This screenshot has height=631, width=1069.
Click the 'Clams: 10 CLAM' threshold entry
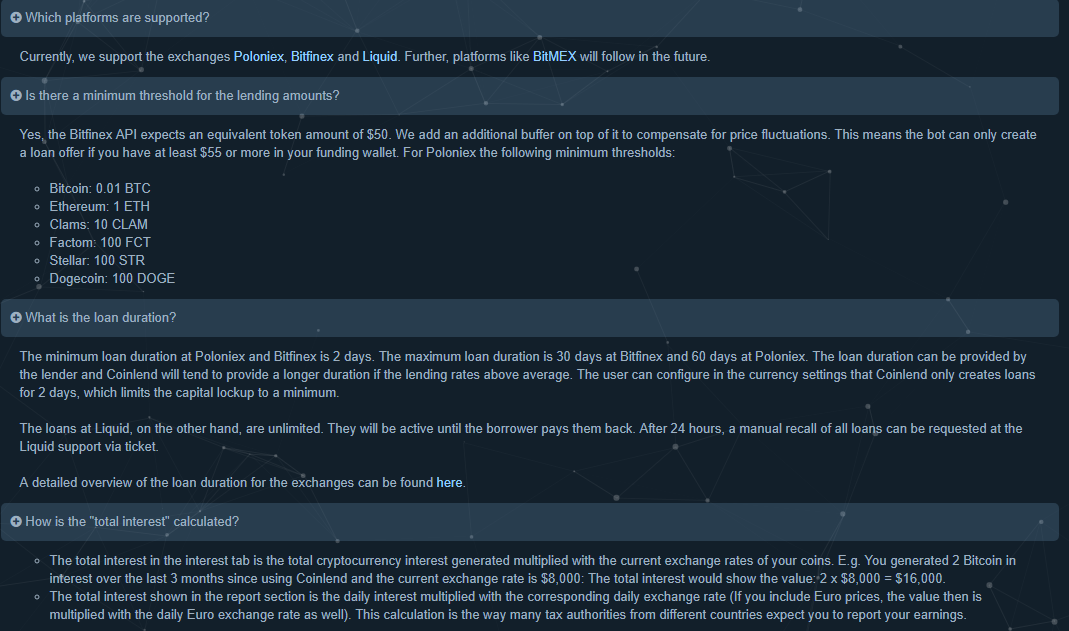(98, 224)
